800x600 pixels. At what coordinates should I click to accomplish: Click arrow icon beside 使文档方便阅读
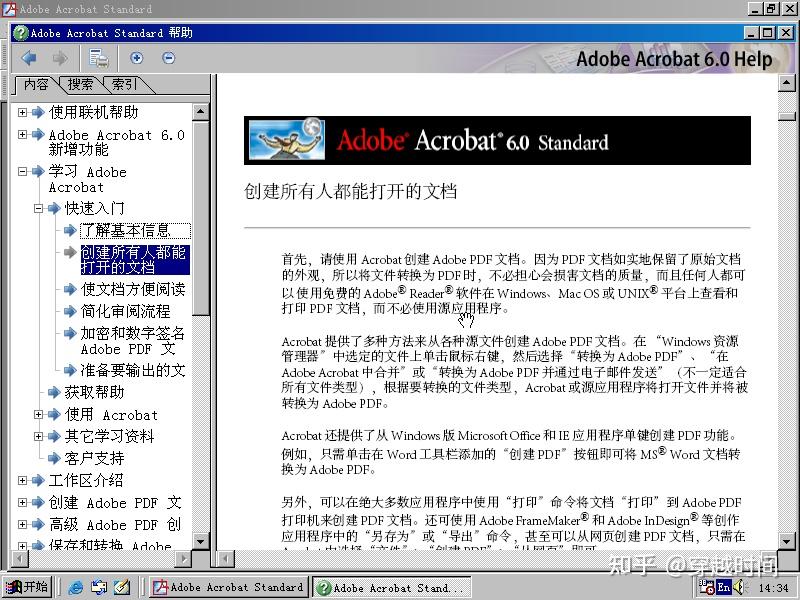point(70,289)
